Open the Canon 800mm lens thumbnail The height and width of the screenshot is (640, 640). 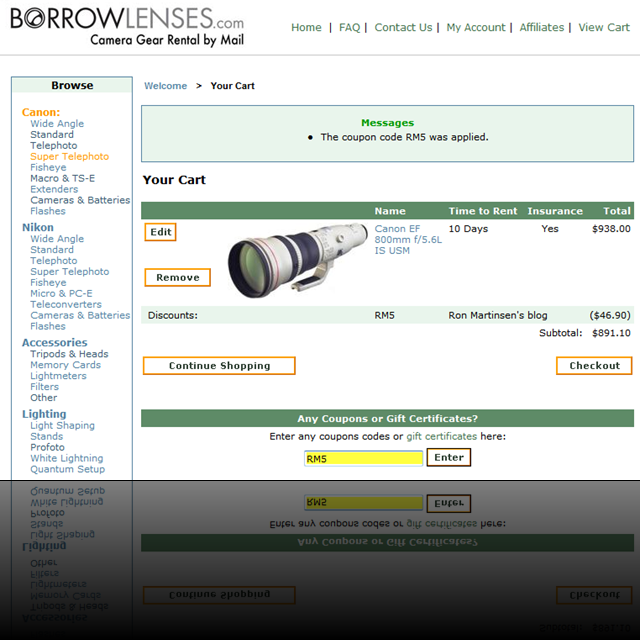[298, 260]
